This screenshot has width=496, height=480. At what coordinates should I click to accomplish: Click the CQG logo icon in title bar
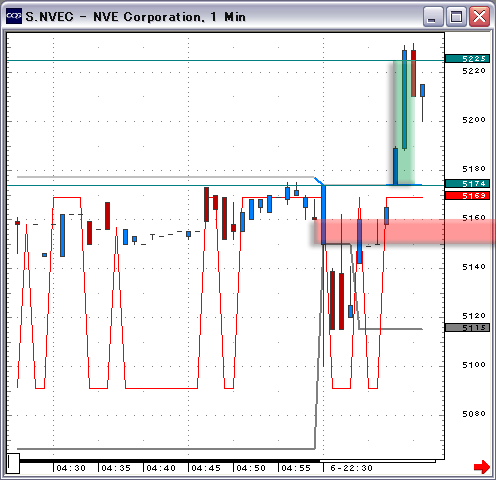(14, 16)
